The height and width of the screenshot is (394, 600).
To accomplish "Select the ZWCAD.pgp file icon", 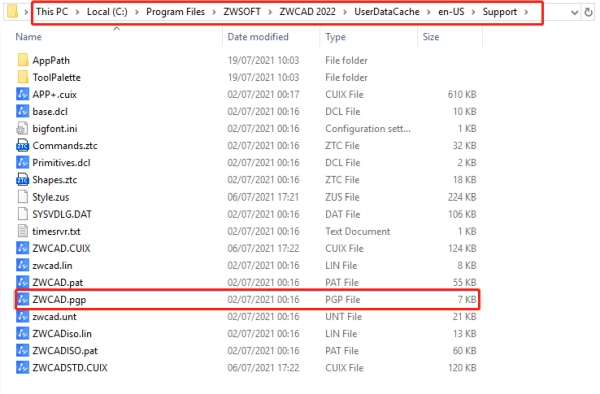I will (x=23, y=299).
